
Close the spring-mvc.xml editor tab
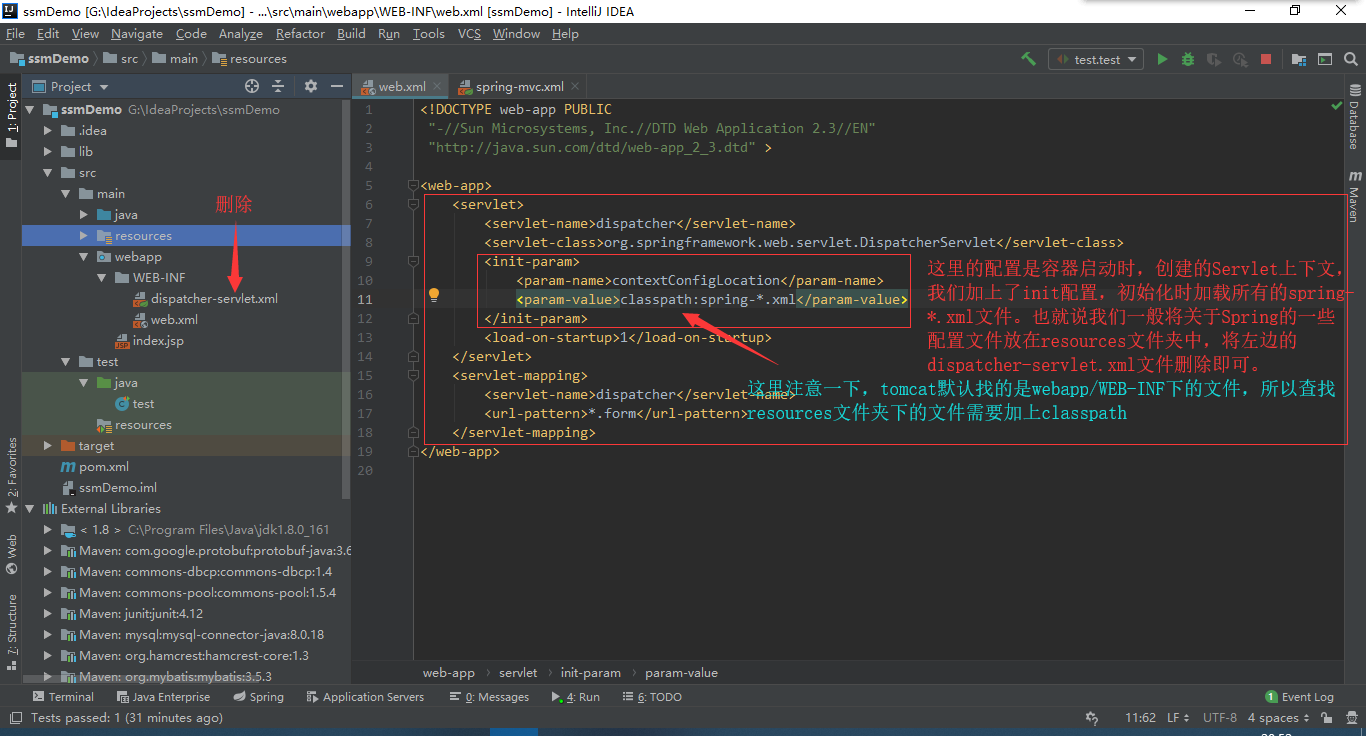[575, 87]
